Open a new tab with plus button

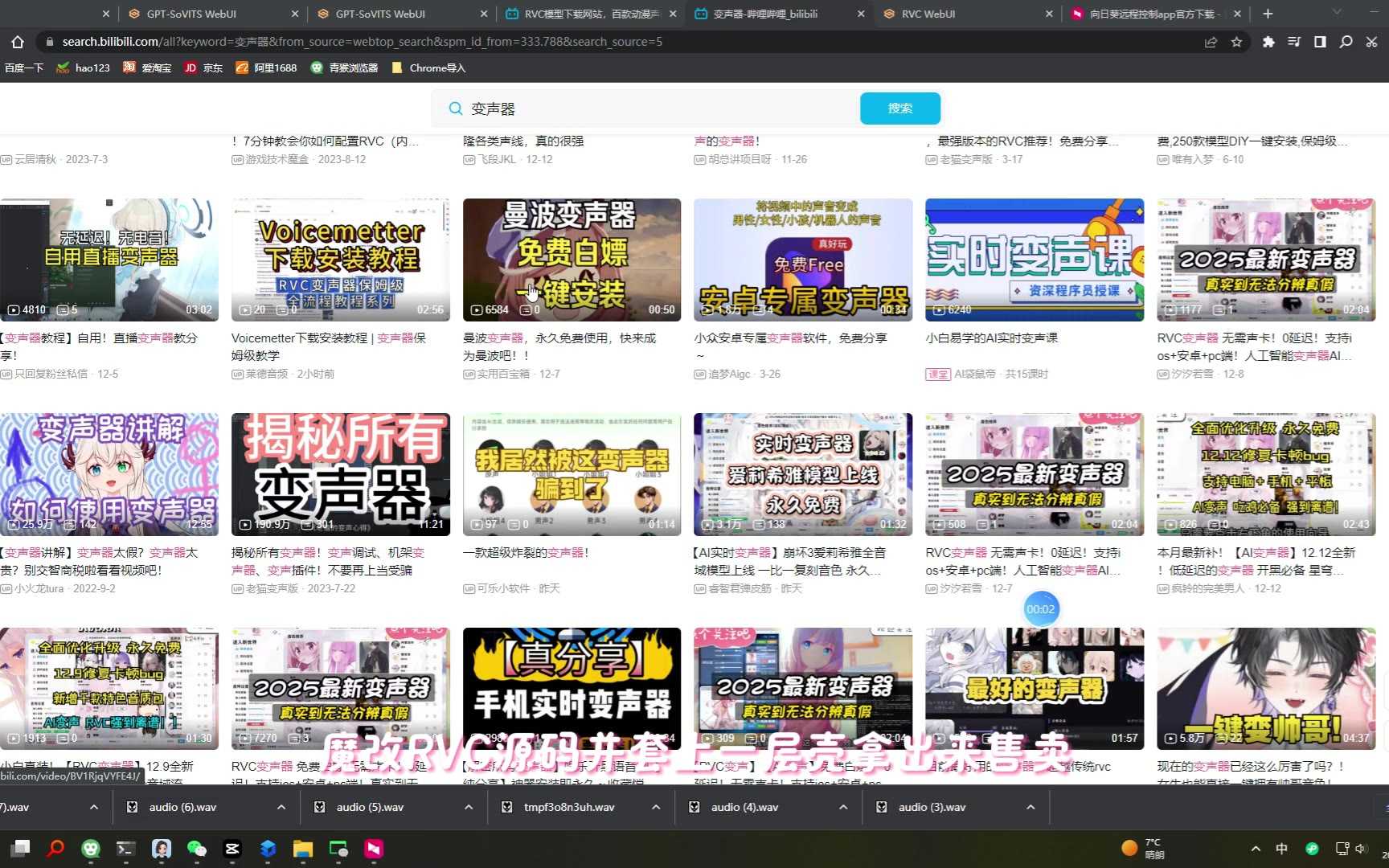coord(1268,14)
